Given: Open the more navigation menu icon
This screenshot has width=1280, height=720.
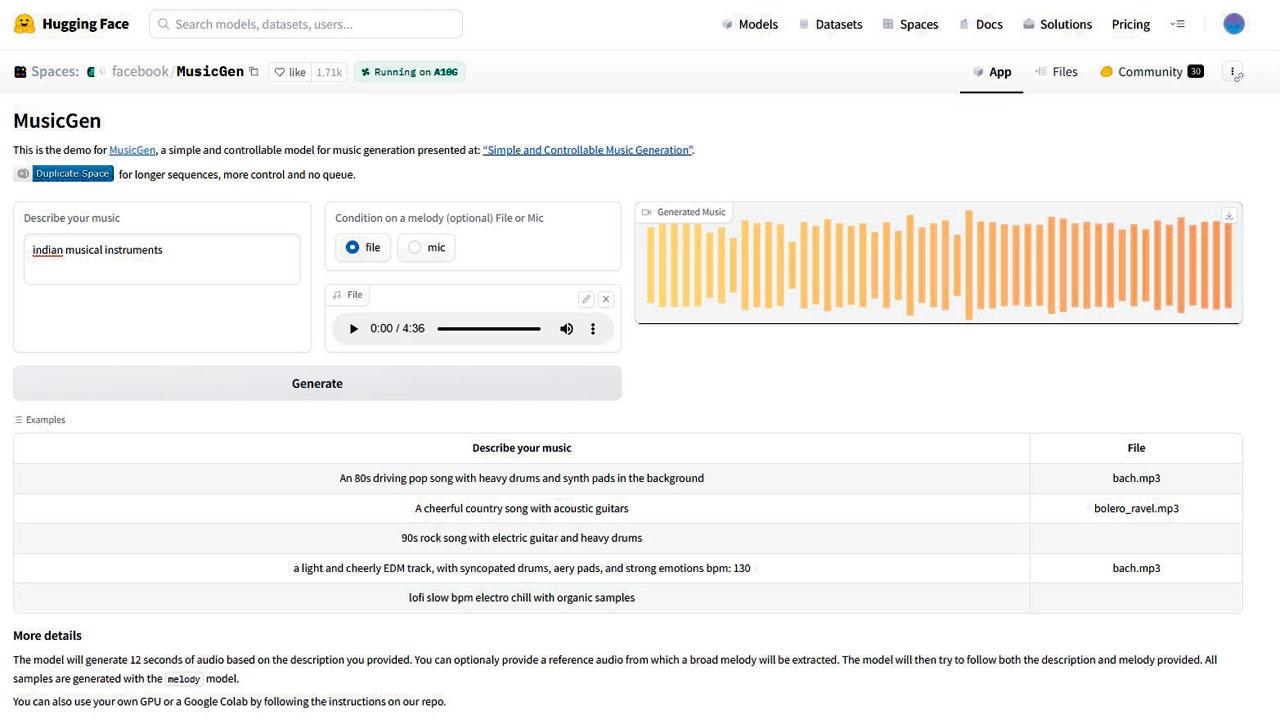Looking at the screenshot, I should coord(1178,24).
